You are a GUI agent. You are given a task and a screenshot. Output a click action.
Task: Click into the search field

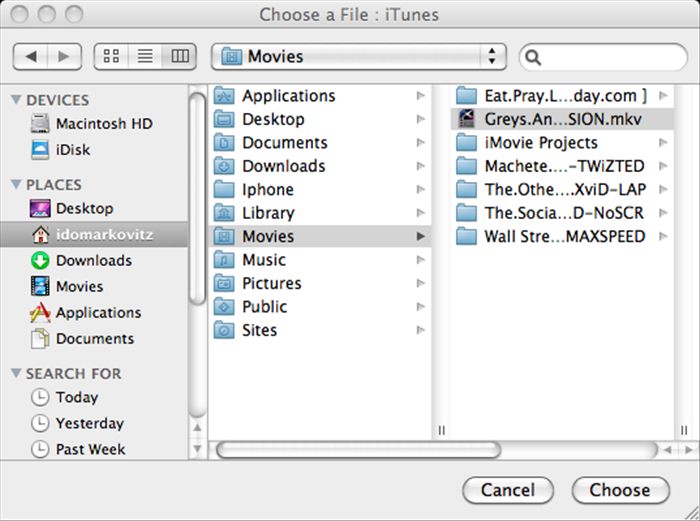603,57
